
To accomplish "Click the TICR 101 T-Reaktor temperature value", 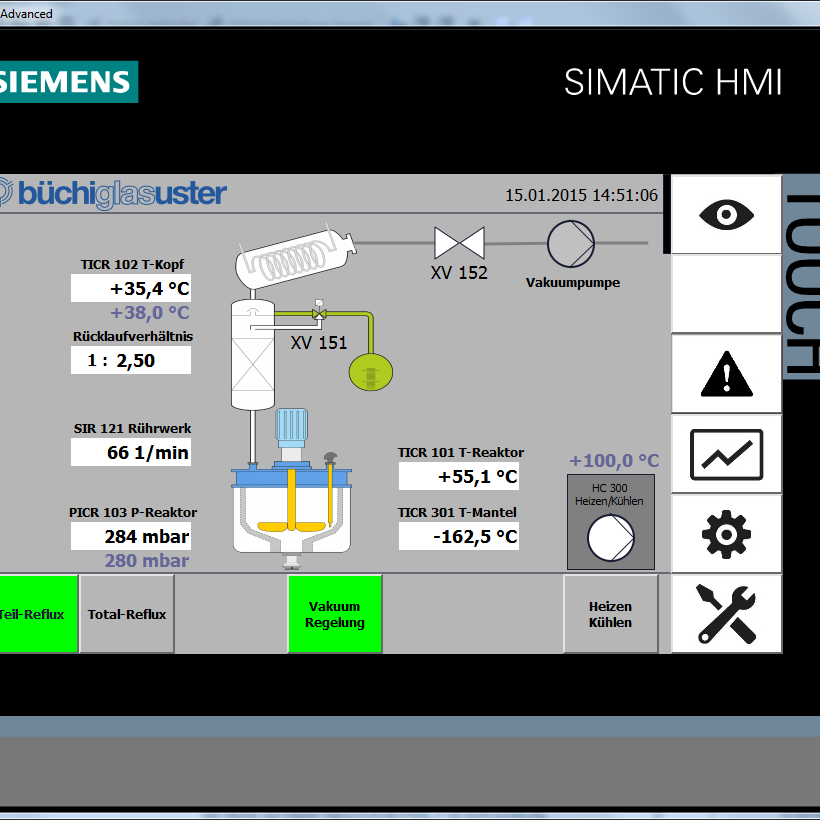I will [x=459, y=477].
